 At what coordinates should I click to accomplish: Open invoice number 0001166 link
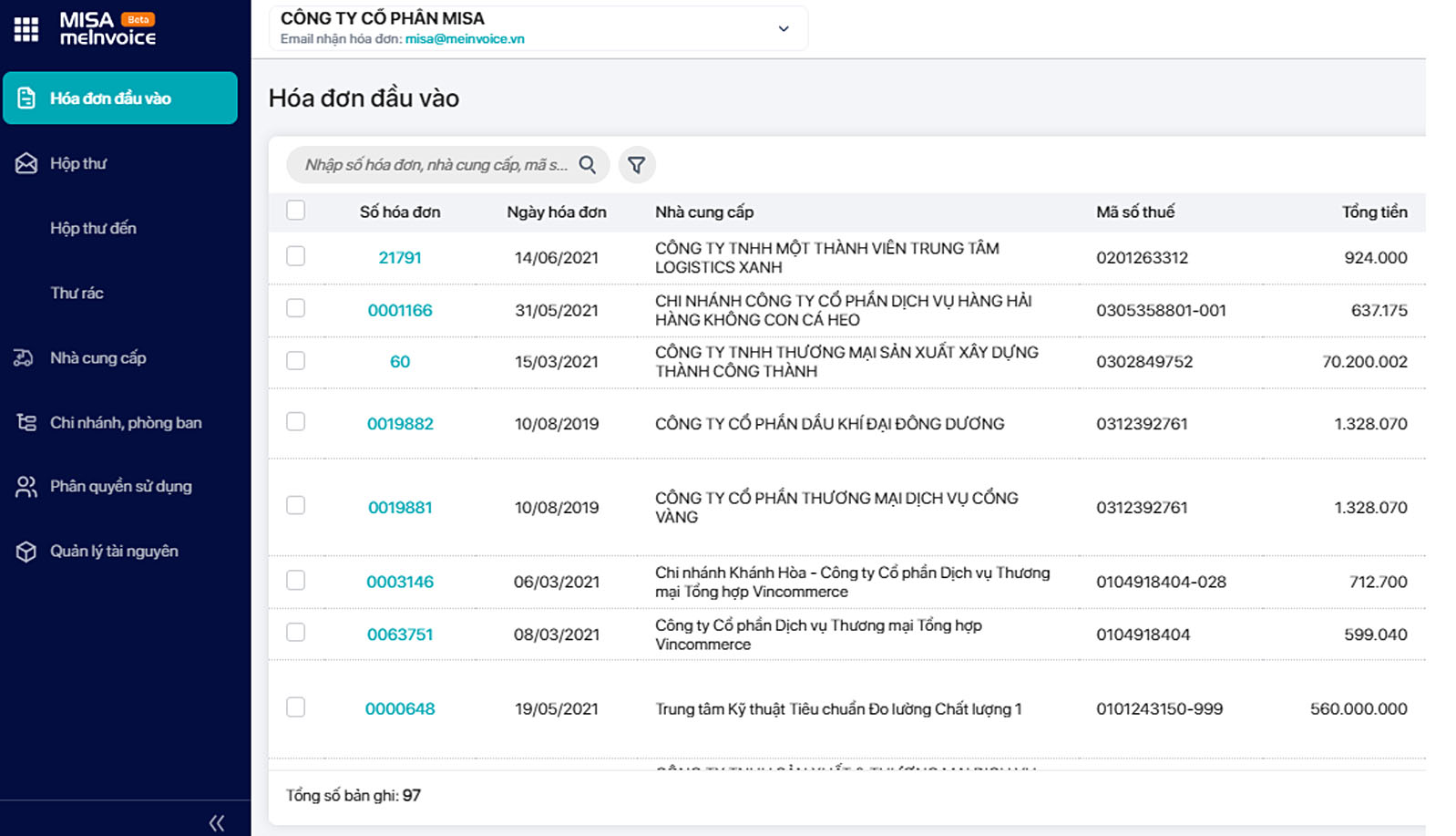pos(400,310)
